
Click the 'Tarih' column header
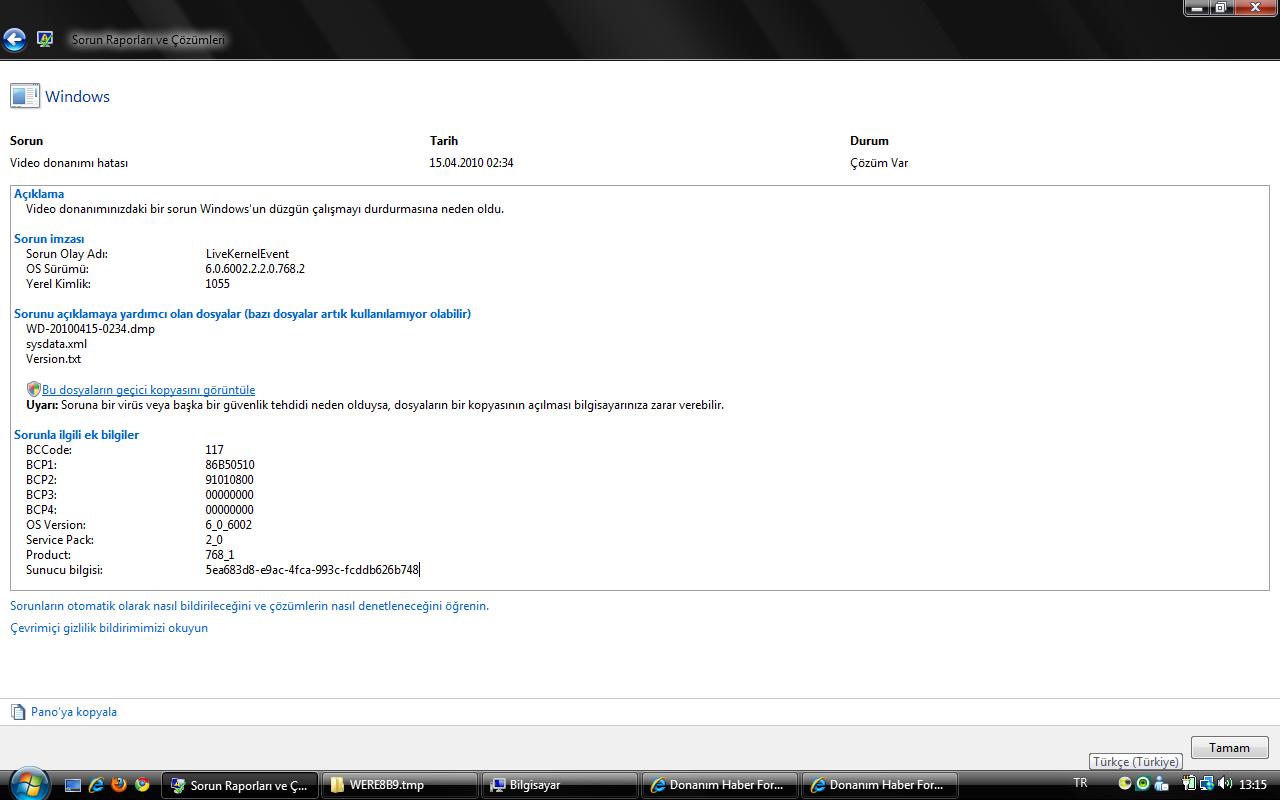tap(444, 141)
